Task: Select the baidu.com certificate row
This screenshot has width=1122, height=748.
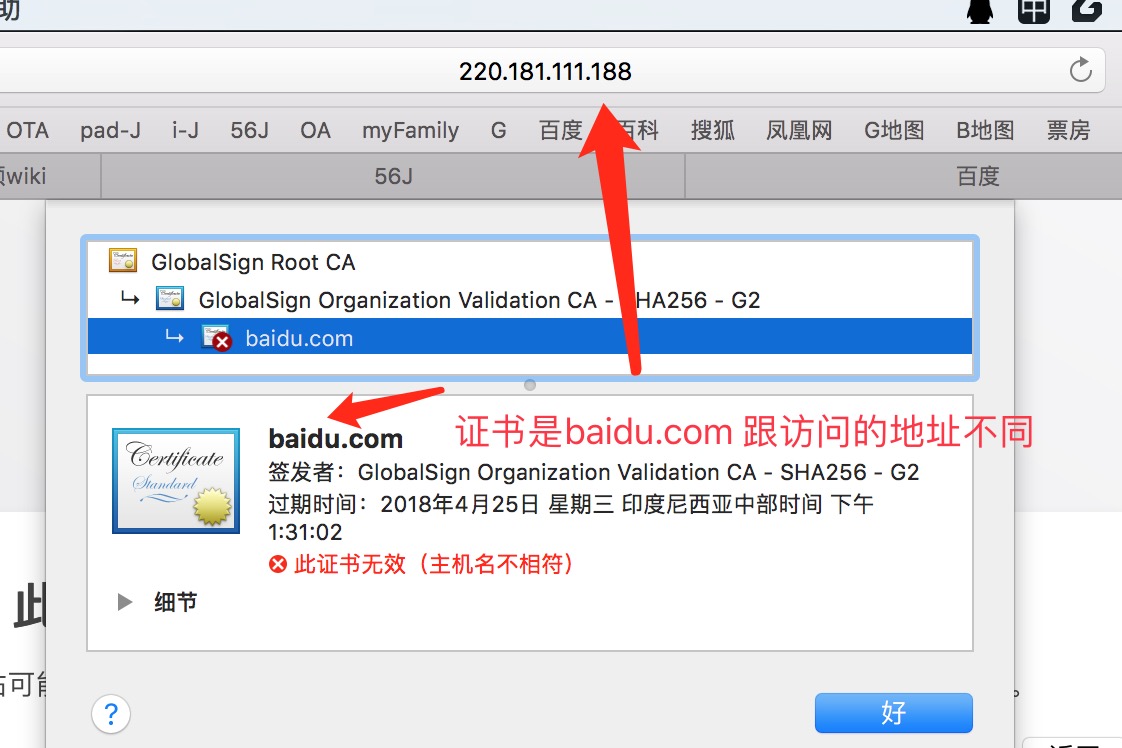Action: click(x=530, y=336)
